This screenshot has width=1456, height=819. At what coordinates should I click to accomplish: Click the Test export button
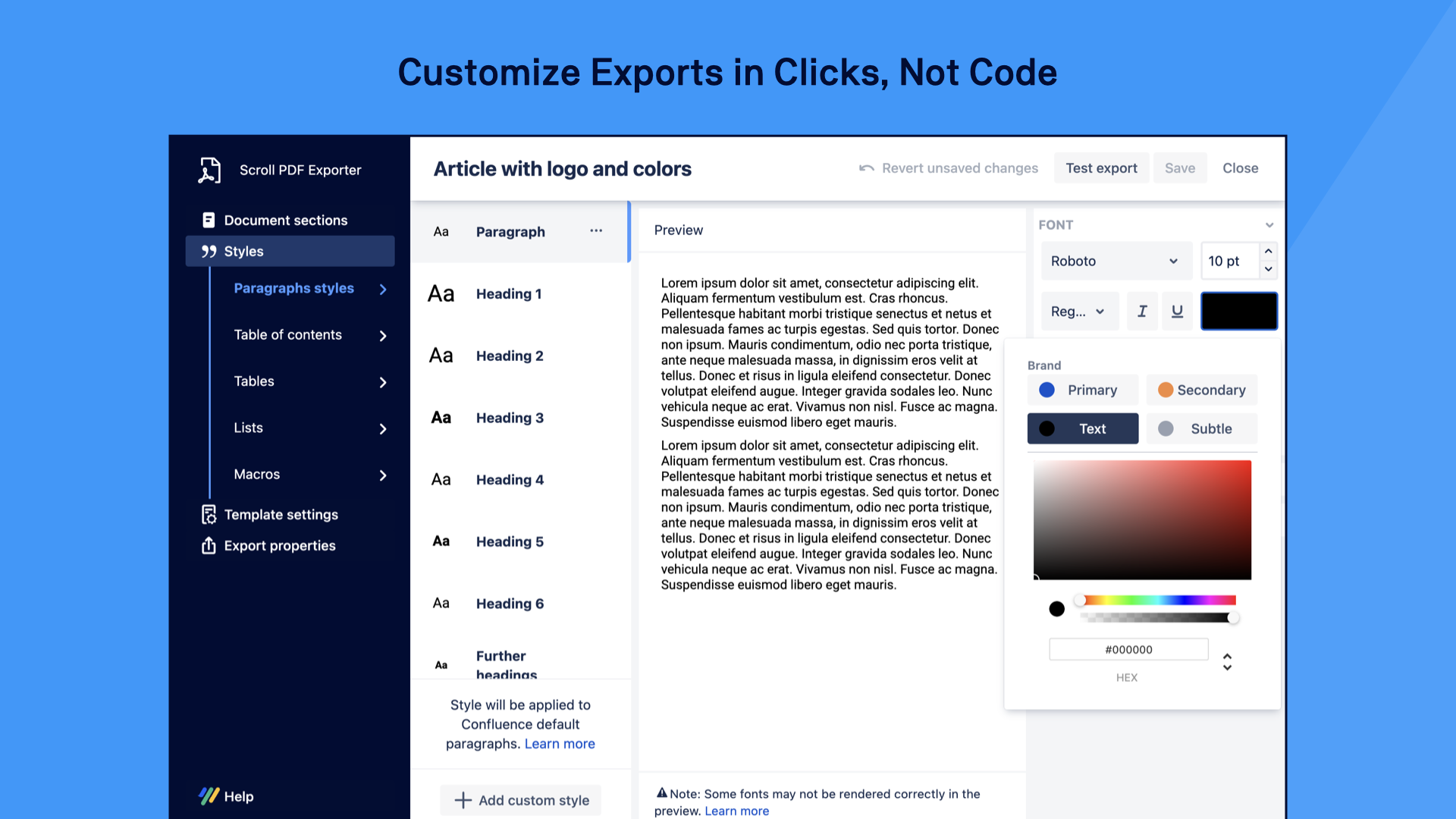point(1101,168)
